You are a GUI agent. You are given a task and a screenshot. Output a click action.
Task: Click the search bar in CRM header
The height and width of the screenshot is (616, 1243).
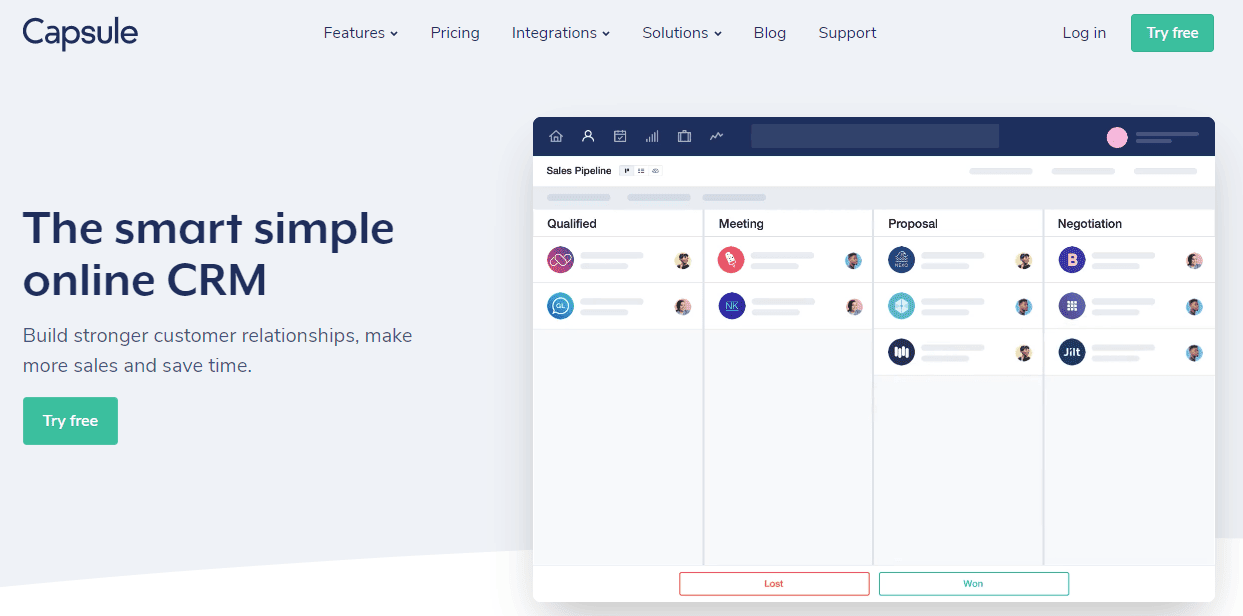tap(875, 137)
